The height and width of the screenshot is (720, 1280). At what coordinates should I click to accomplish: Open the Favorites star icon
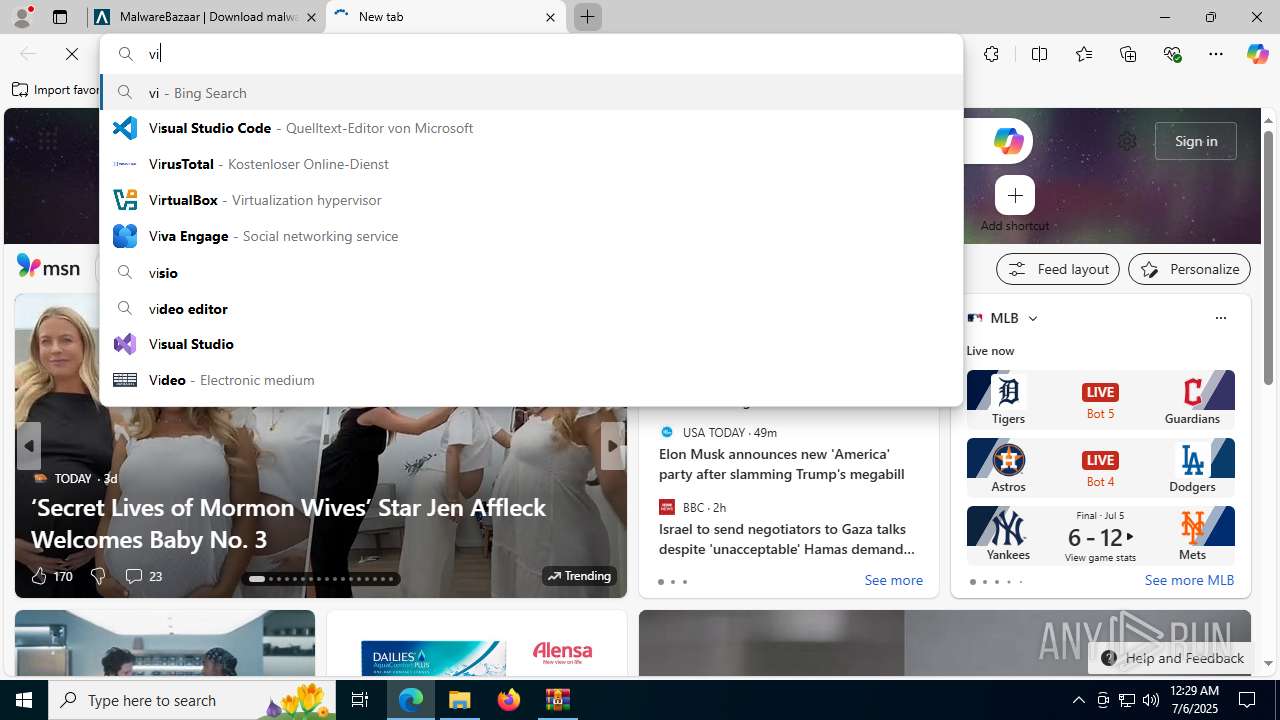(1083, 54)
